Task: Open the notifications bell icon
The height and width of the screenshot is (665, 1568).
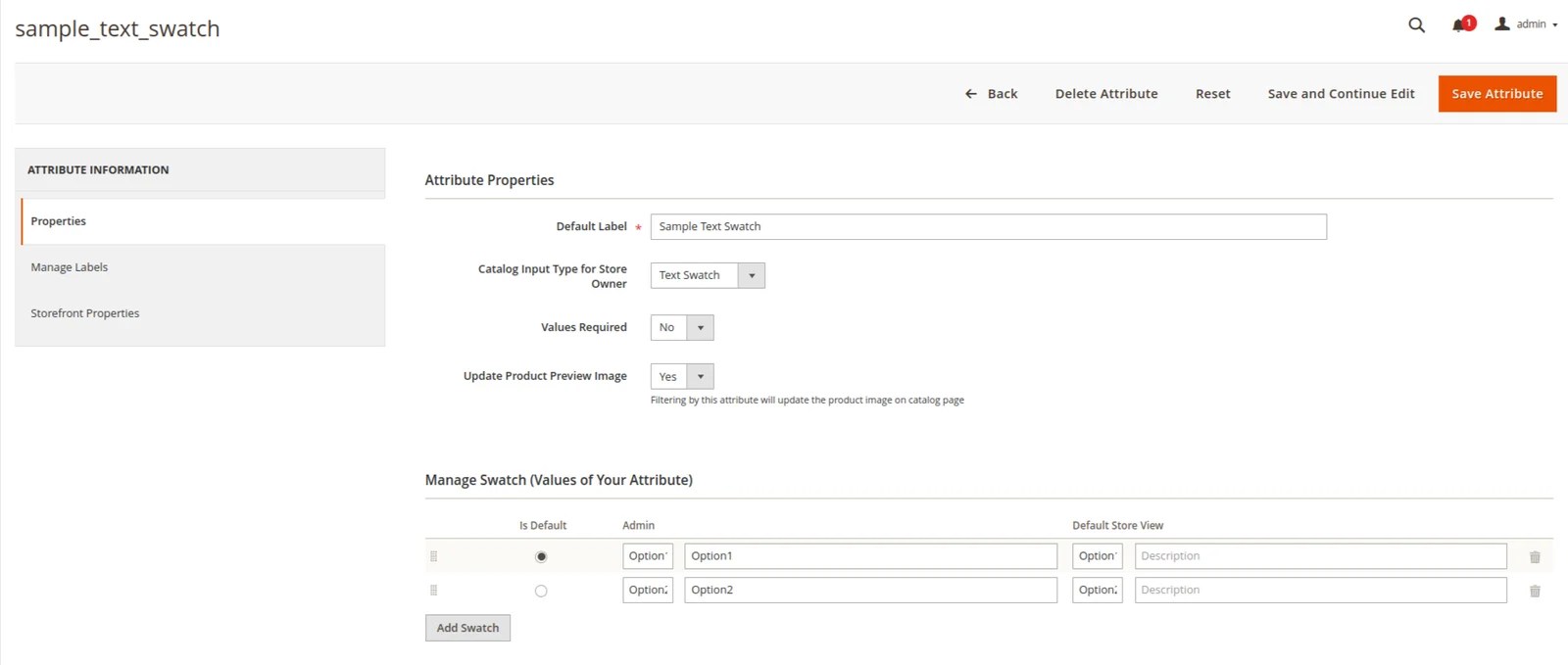Action: [x=1460, y=24]
